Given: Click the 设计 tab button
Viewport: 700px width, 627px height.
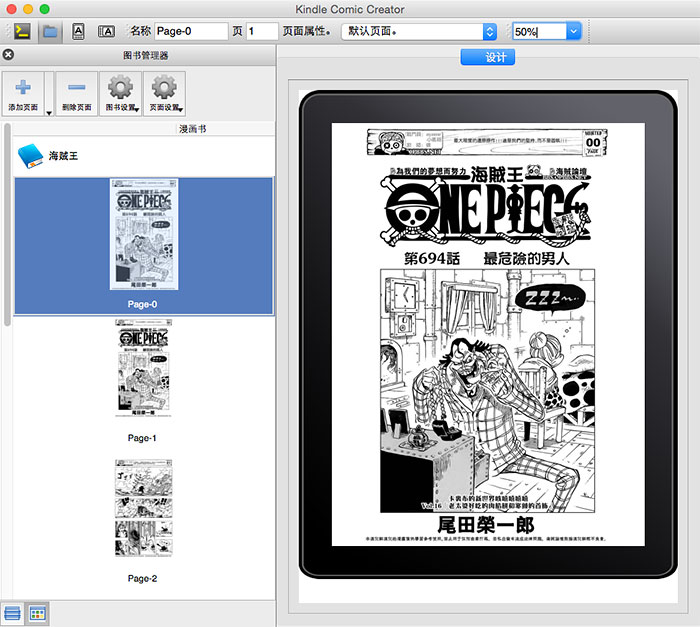Looking at the screenshot, I should coord(488,57).
